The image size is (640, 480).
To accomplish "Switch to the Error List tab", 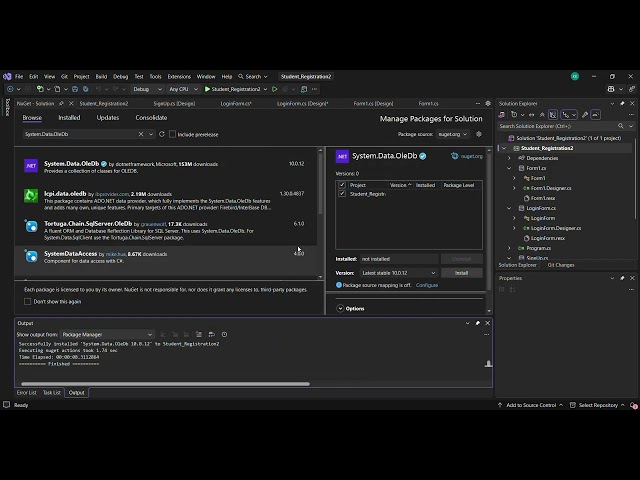I will 27,393.
